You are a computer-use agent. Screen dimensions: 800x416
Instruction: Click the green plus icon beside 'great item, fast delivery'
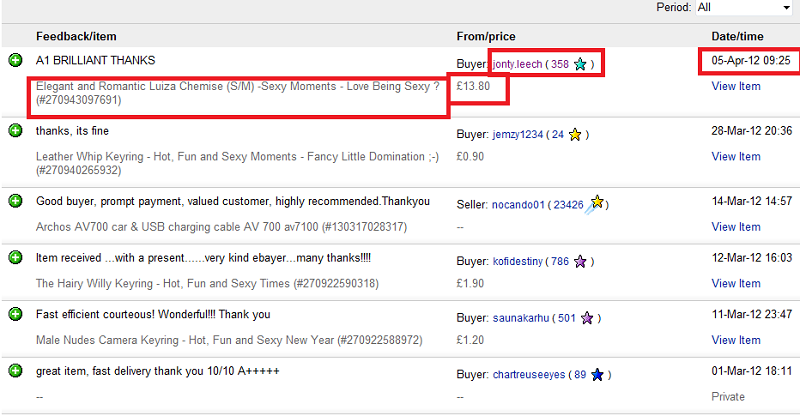(15, 372)
